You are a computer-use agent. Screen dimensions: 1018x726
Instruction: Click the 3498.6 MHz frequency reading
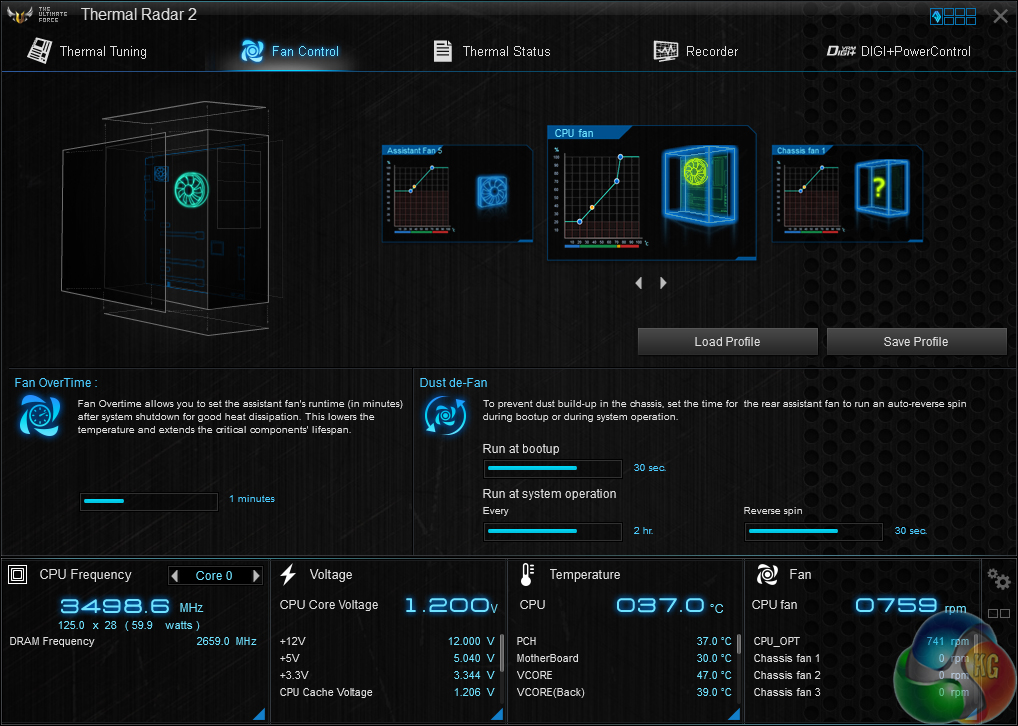coord(132,607)
